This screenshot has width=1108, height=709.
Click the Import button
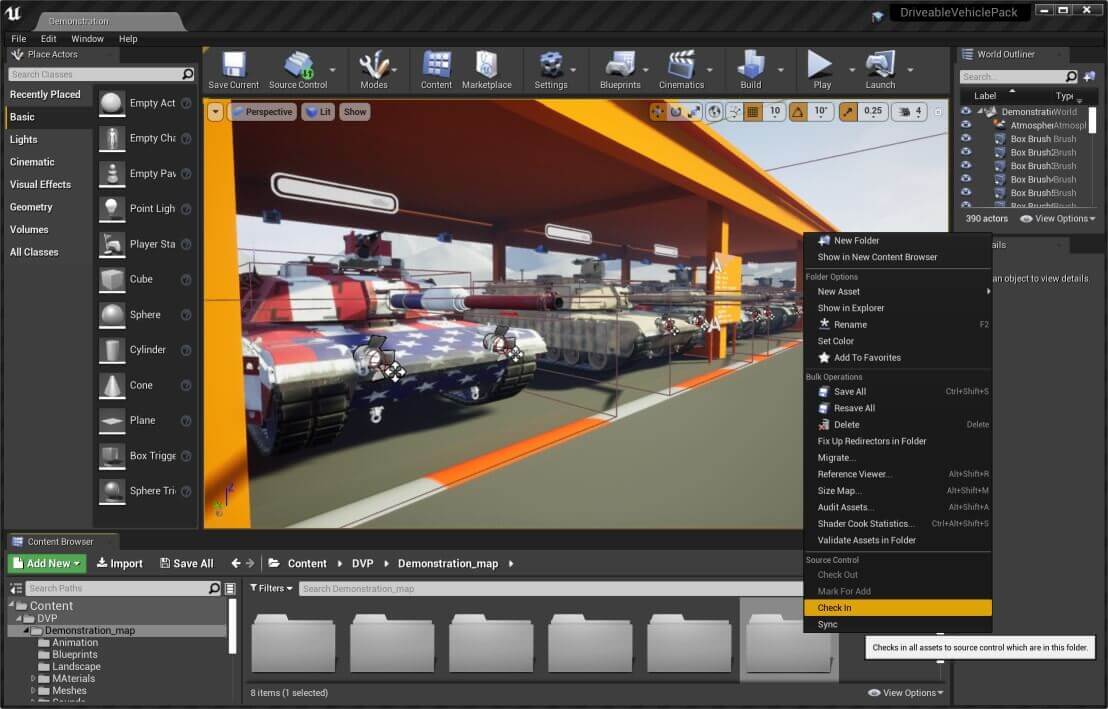(x=119, y=563)
